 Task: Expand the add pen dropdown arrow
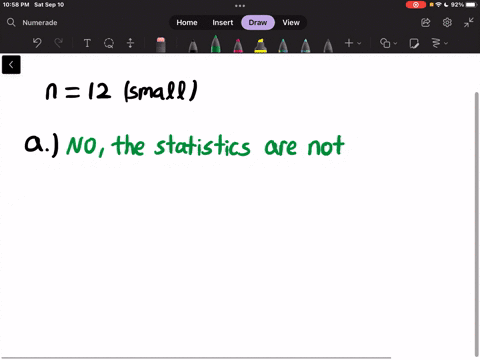359,43
